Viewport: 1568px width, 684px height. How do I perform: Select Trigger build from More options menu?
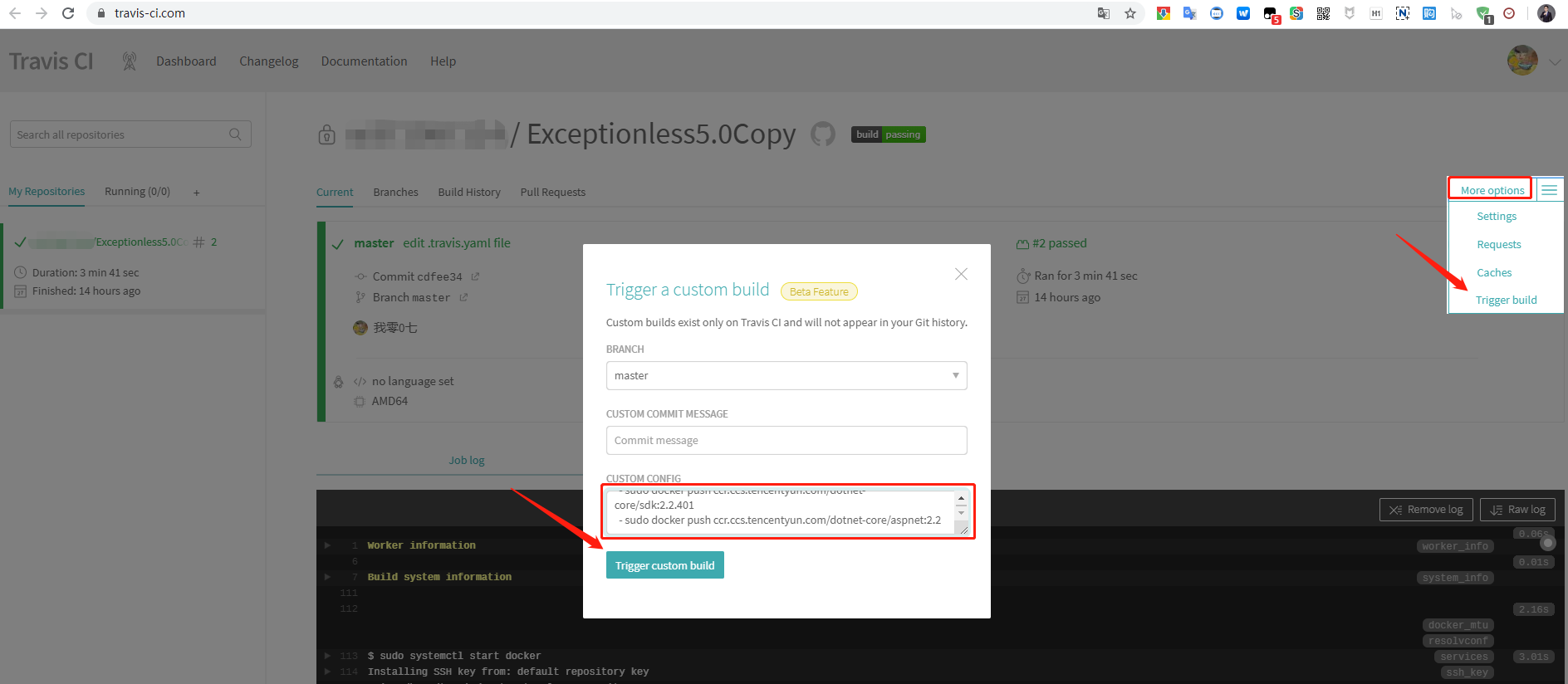tap(1506, 300)
